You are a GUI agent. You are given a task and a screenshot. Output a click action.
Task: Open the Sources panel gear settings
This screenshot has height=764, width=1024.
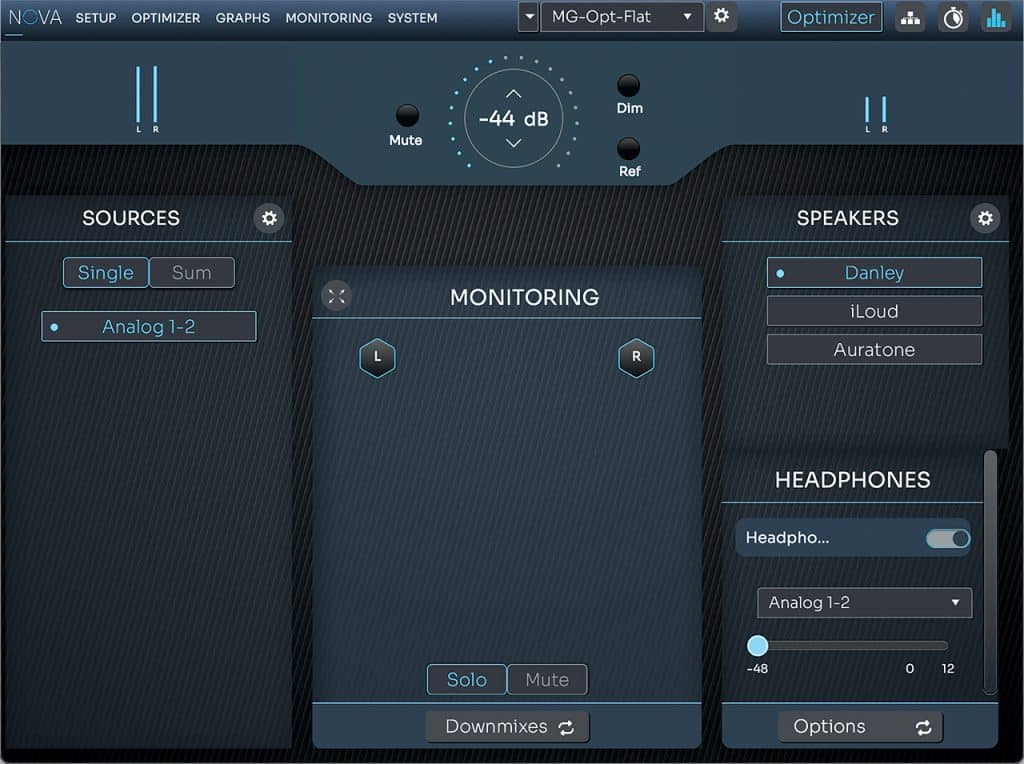pyautogui.click(x=269, y=218)
